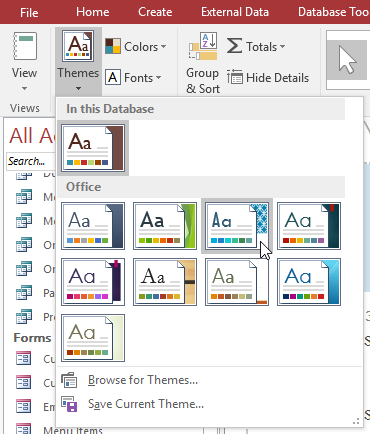370x434 pixels.
Task: Click the Menu Items form icon
Action: pos(24,429)
